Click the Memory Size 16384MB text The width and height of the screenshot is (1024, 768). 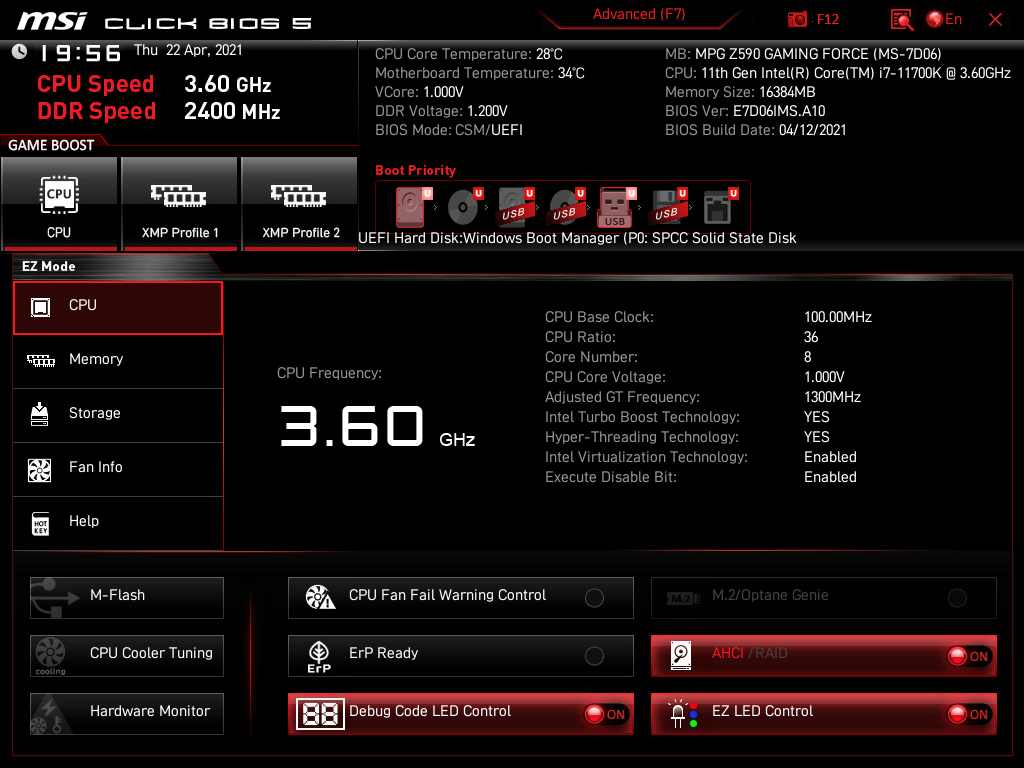pos(740,92)
